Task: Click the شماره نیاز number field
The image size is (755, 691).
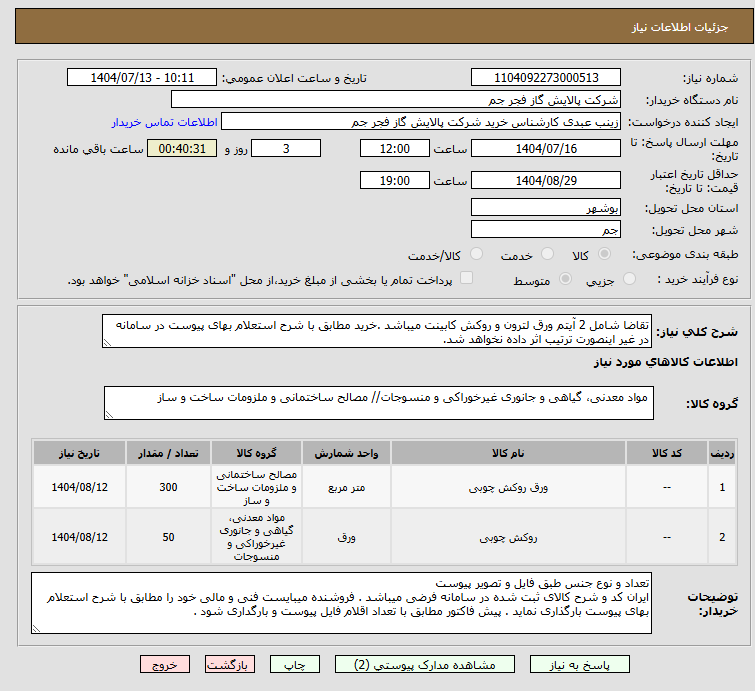Action: [x=546, y=78]
